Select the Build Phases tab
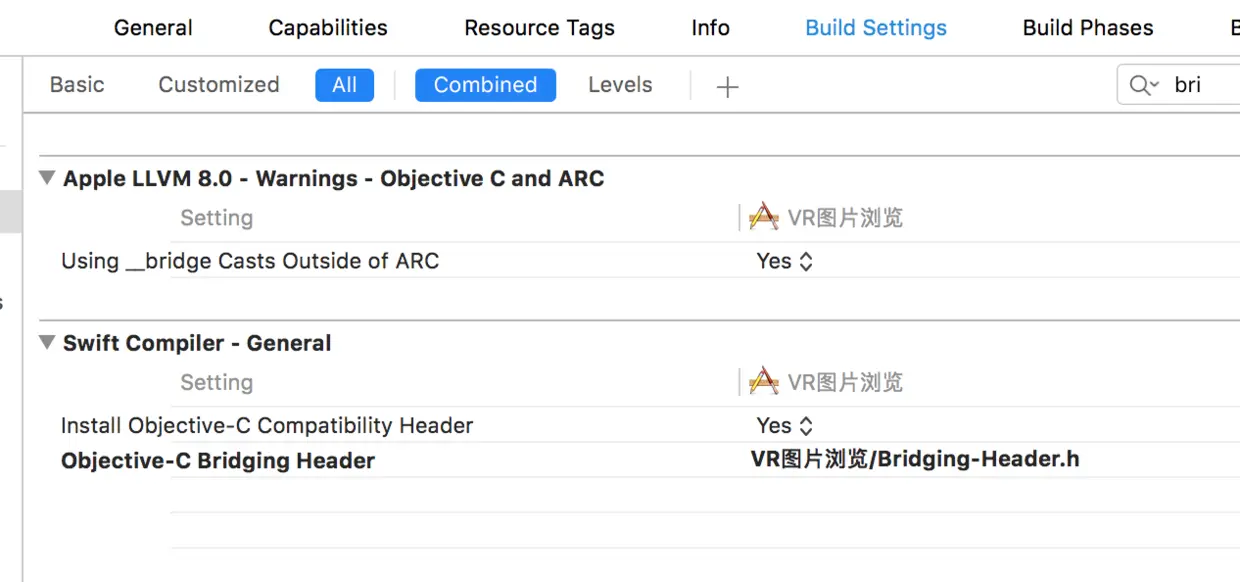 point(1088,28)
